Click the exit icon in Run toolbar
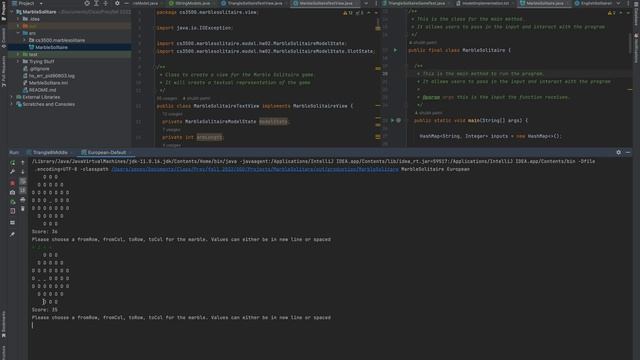Image resolution: width=640 pixels, height=360 pixels. click(x=13, y=211)
